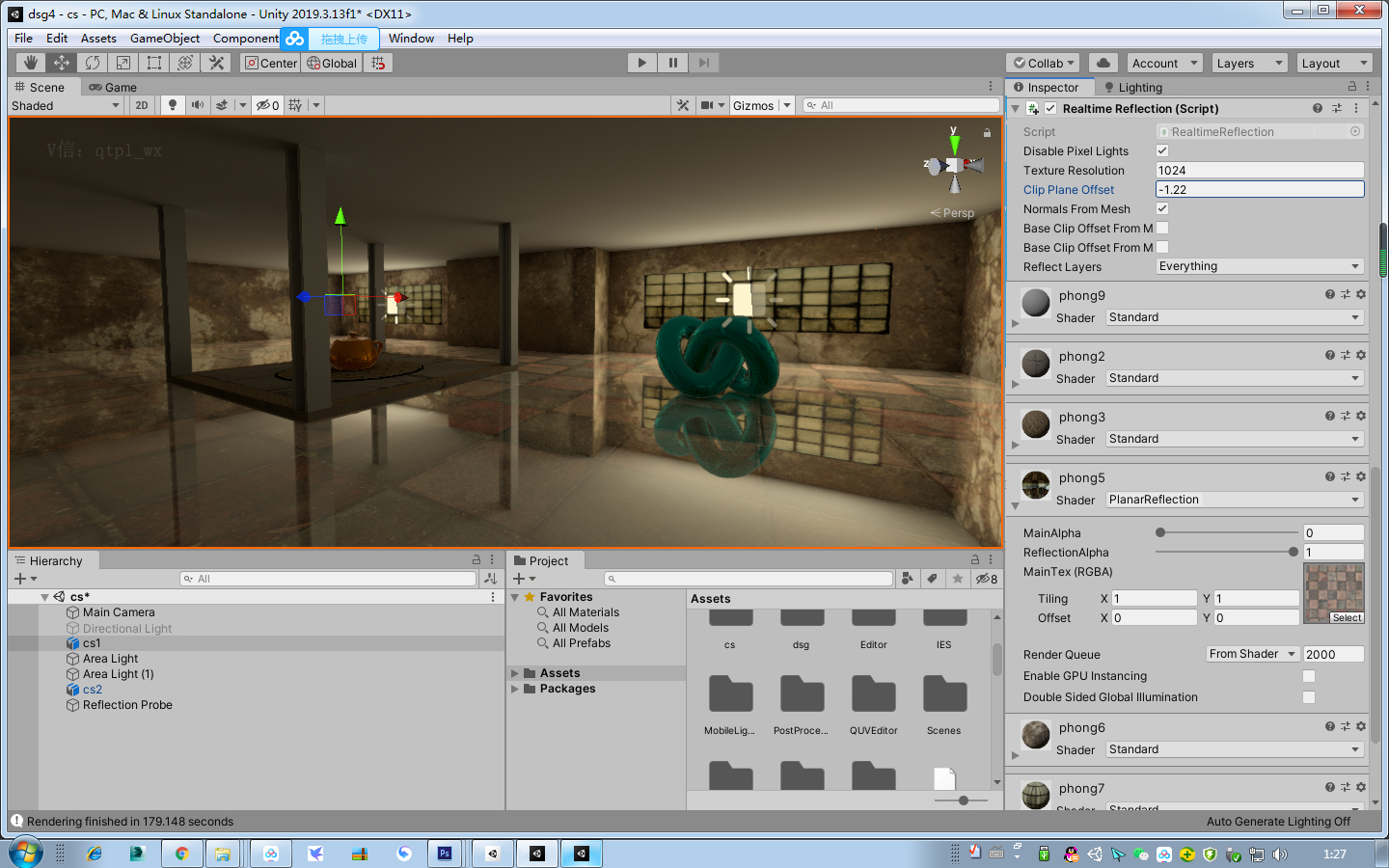
Task: Click the Step frame button
Action: tap(704, 63)
